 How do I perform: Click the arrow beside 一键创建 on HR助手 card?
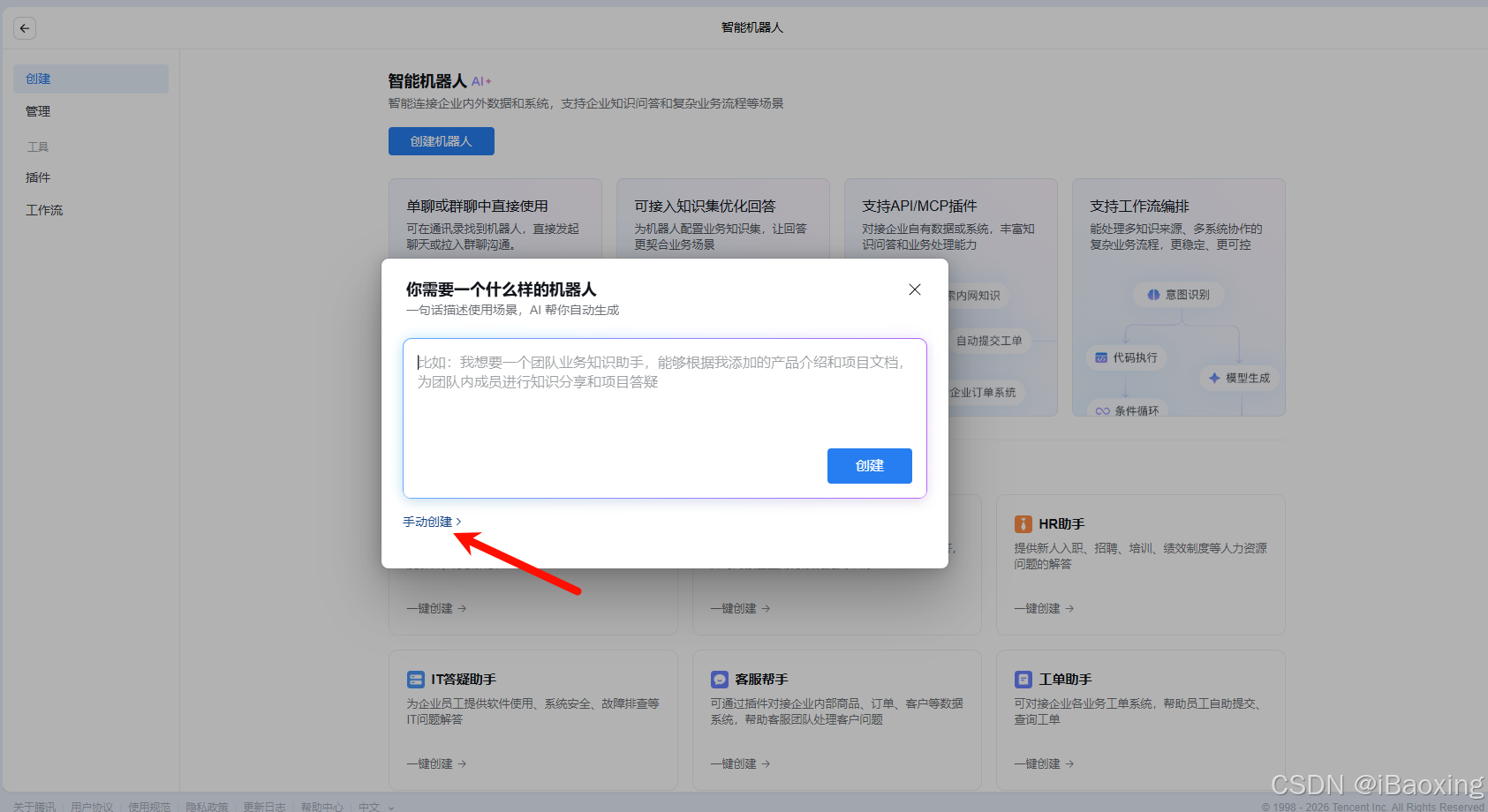pyautogui.click(x=1069, y=608)
